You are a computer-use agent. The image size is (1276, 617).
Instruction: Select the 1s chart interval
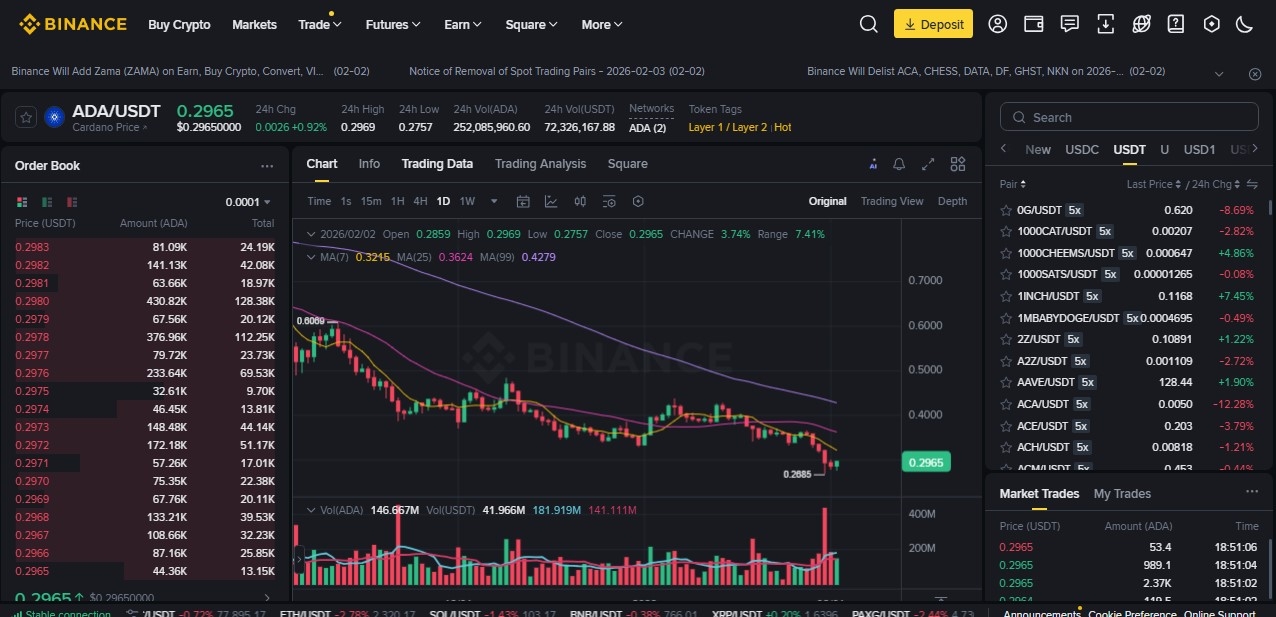346,201
